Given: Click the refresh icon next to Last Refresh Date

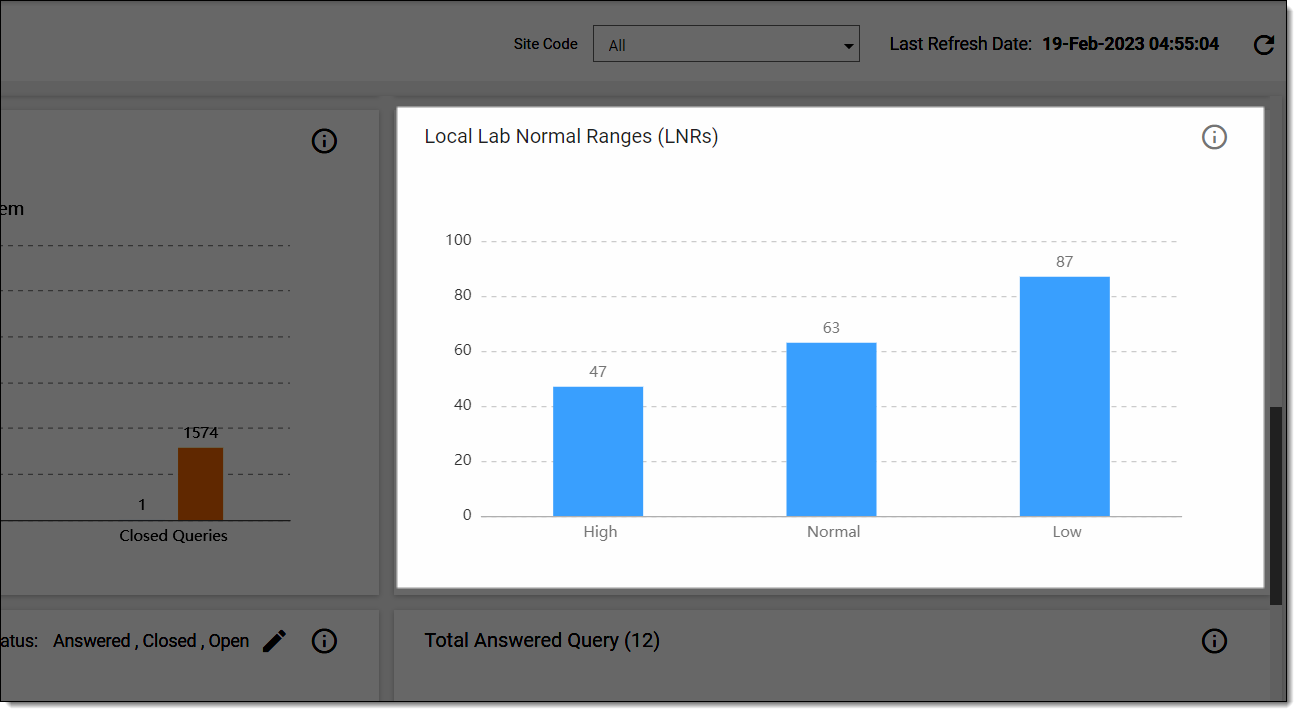Looking at the screenshot, I should 1264,45.
